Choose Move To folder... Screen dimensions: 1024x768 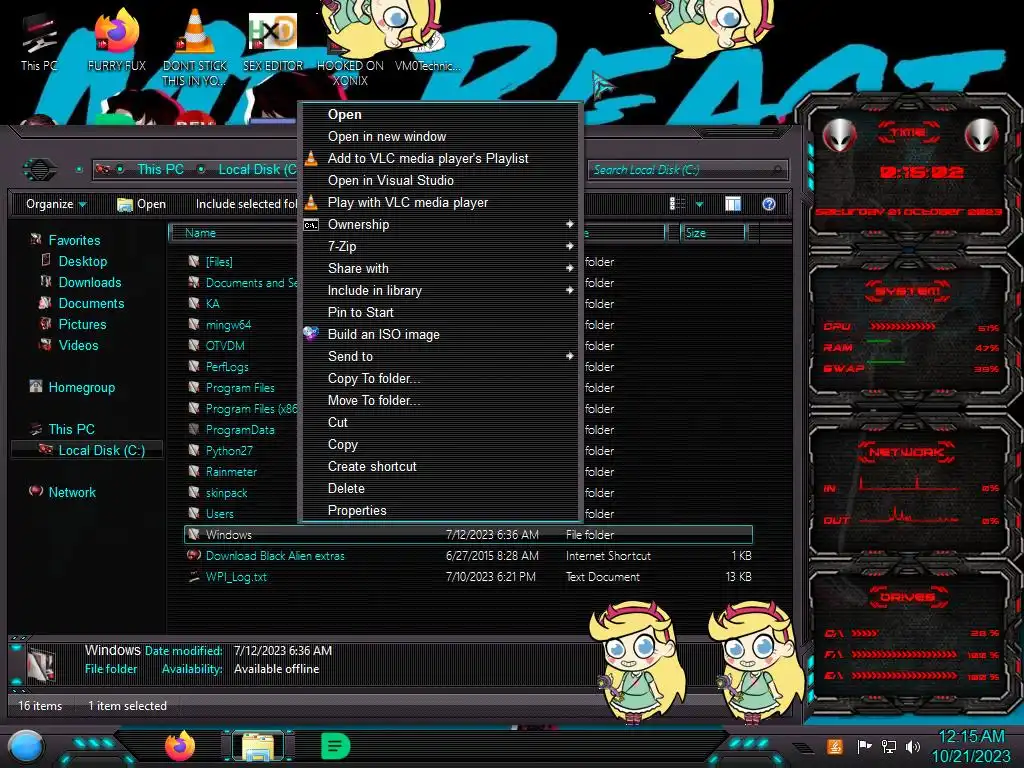click(x=440, y=400)
